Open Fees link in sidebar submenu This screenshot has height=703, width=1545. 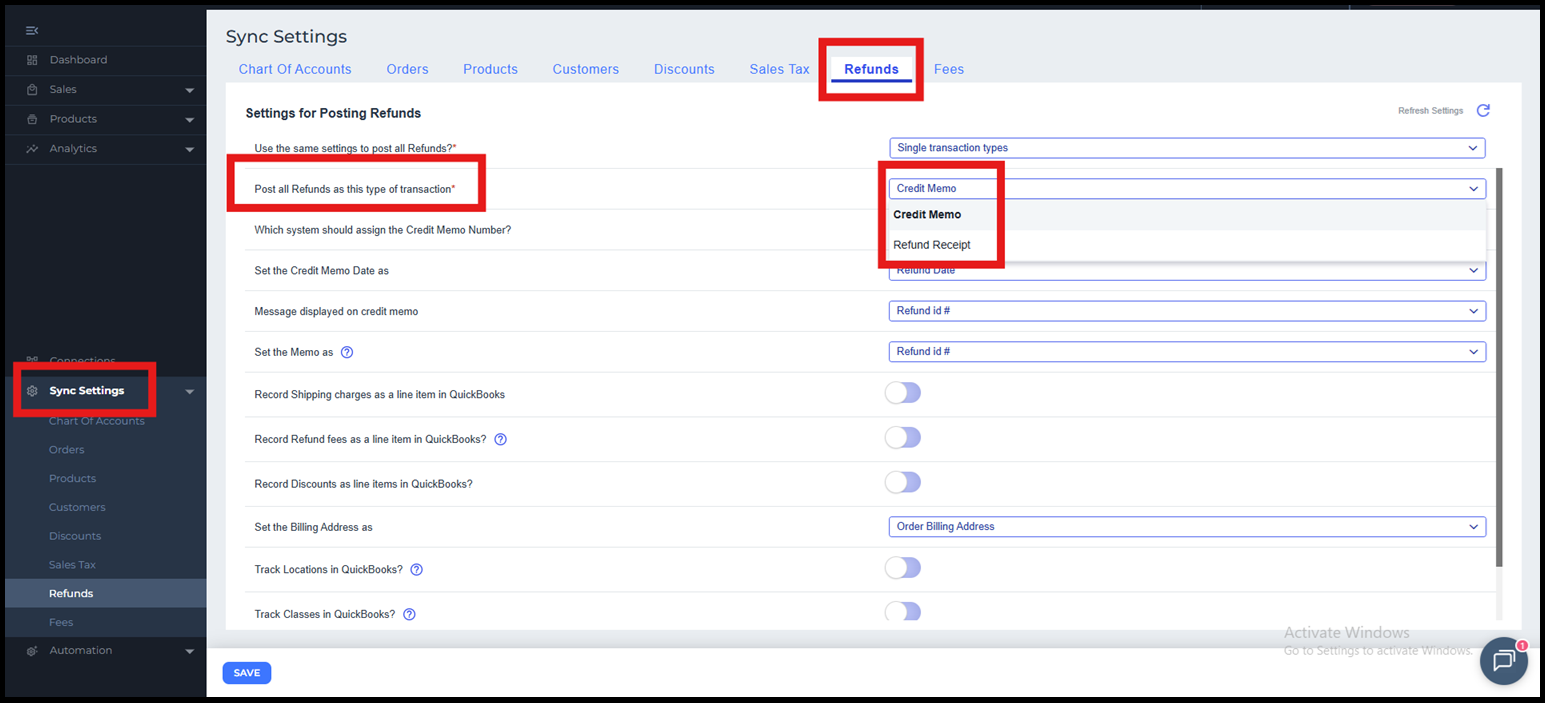point(61,622)
